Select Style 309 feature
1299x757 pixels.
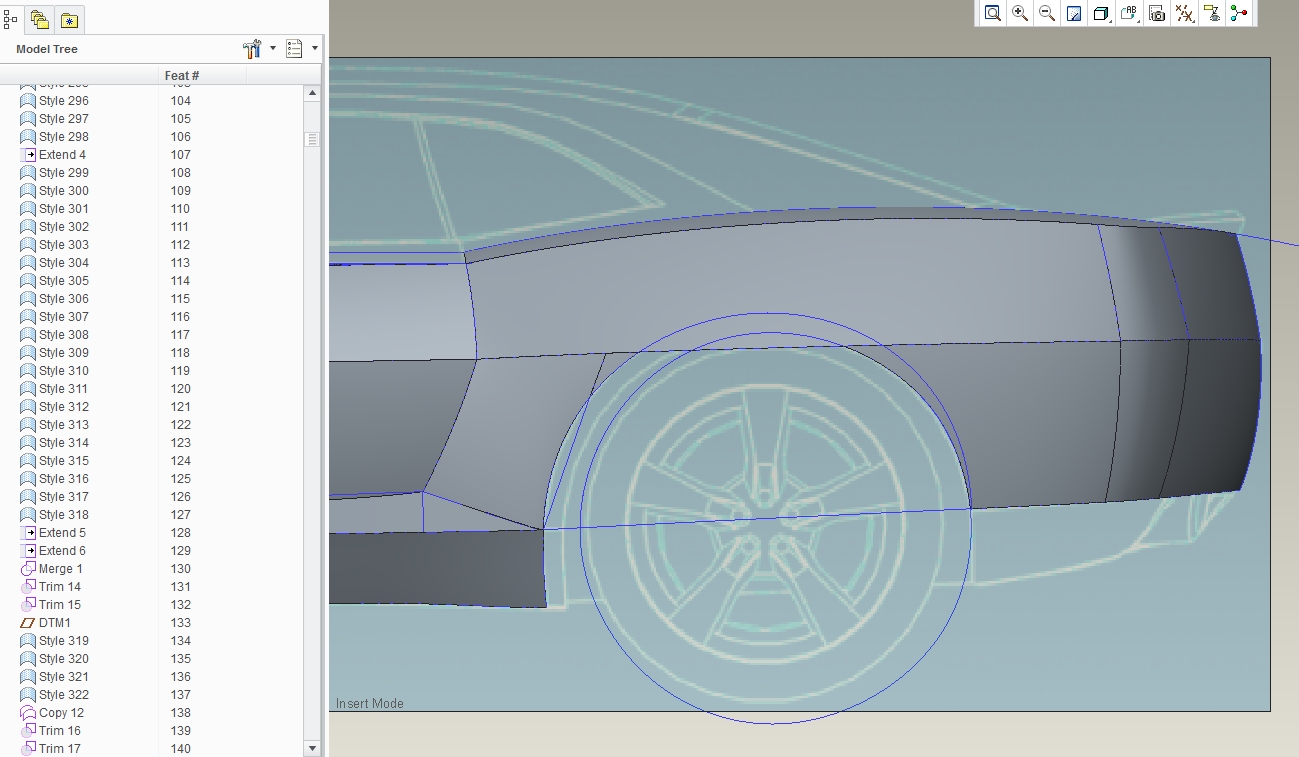pyautogui.click(x=64, y=353)
